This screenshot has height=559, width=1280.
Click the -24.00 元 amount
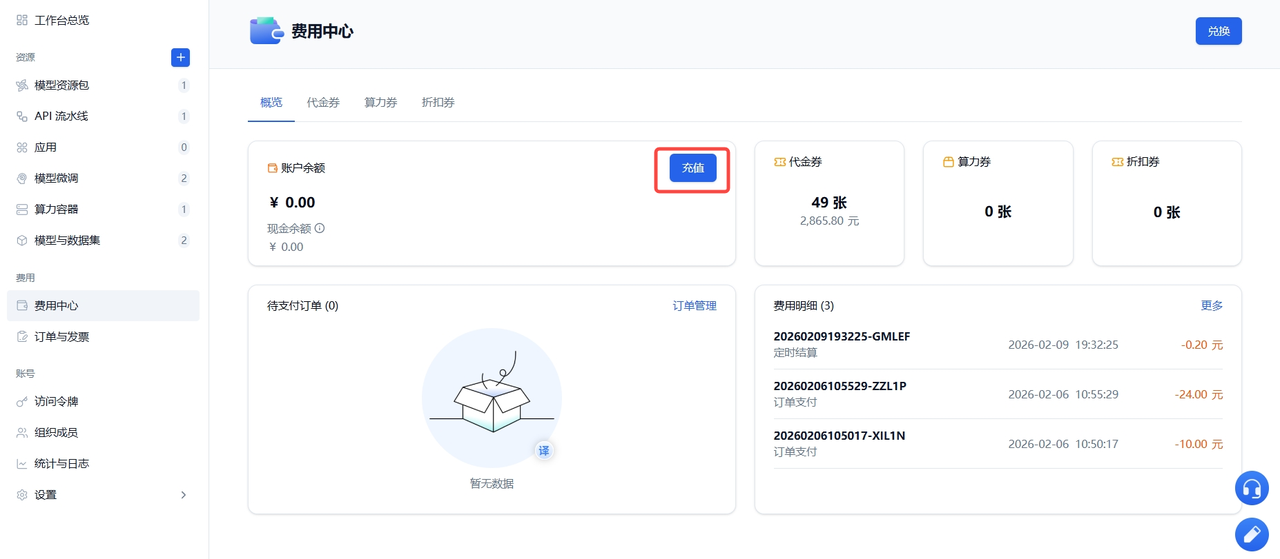[1199, 395]
